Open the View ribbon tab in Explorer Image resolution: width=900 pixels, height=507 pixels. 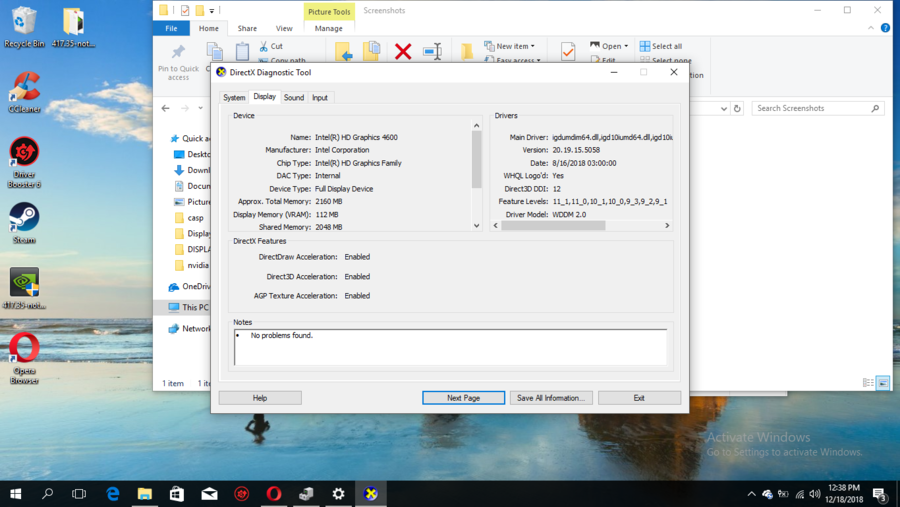coord(284,28)
